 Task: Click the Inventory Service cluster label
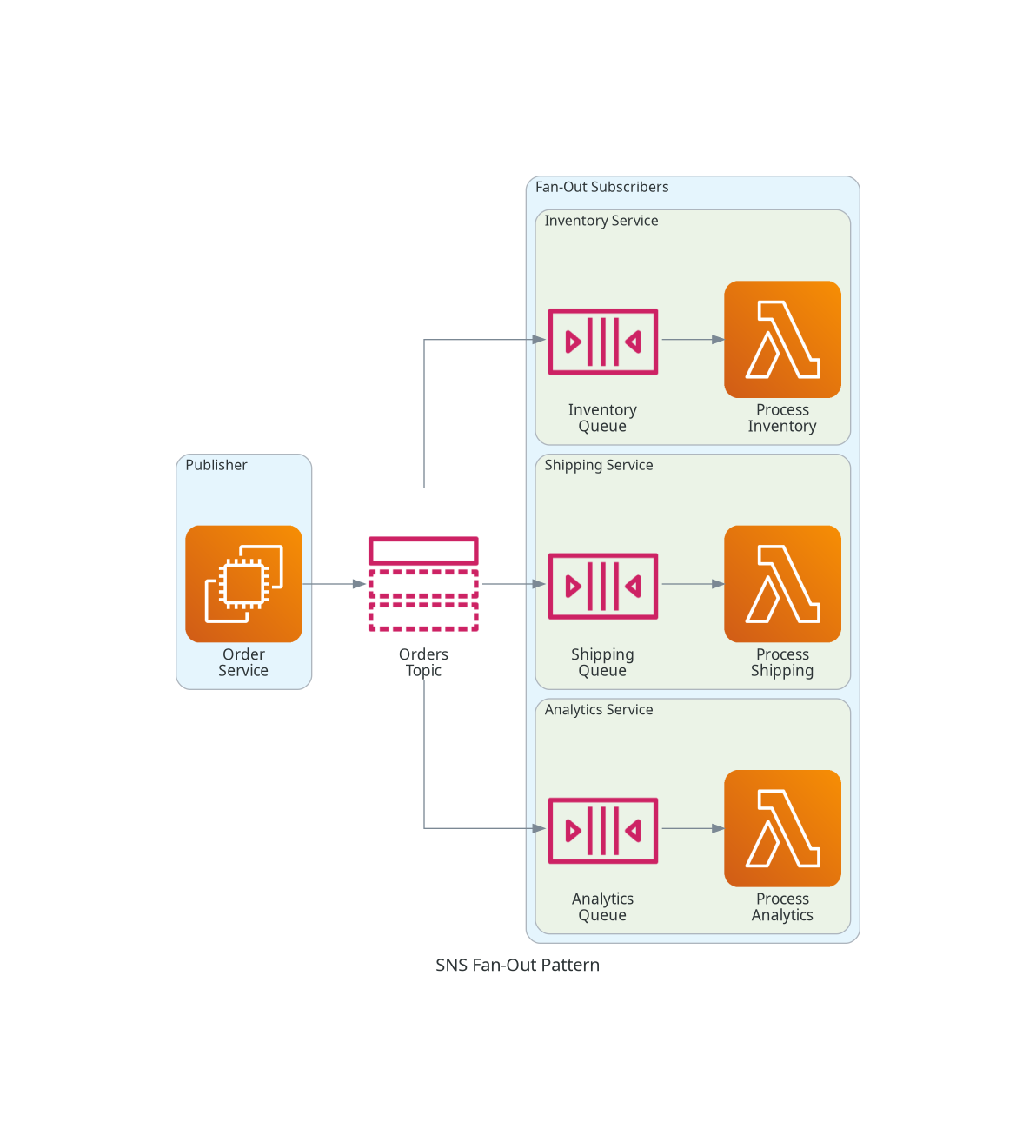tap(601, 221)
